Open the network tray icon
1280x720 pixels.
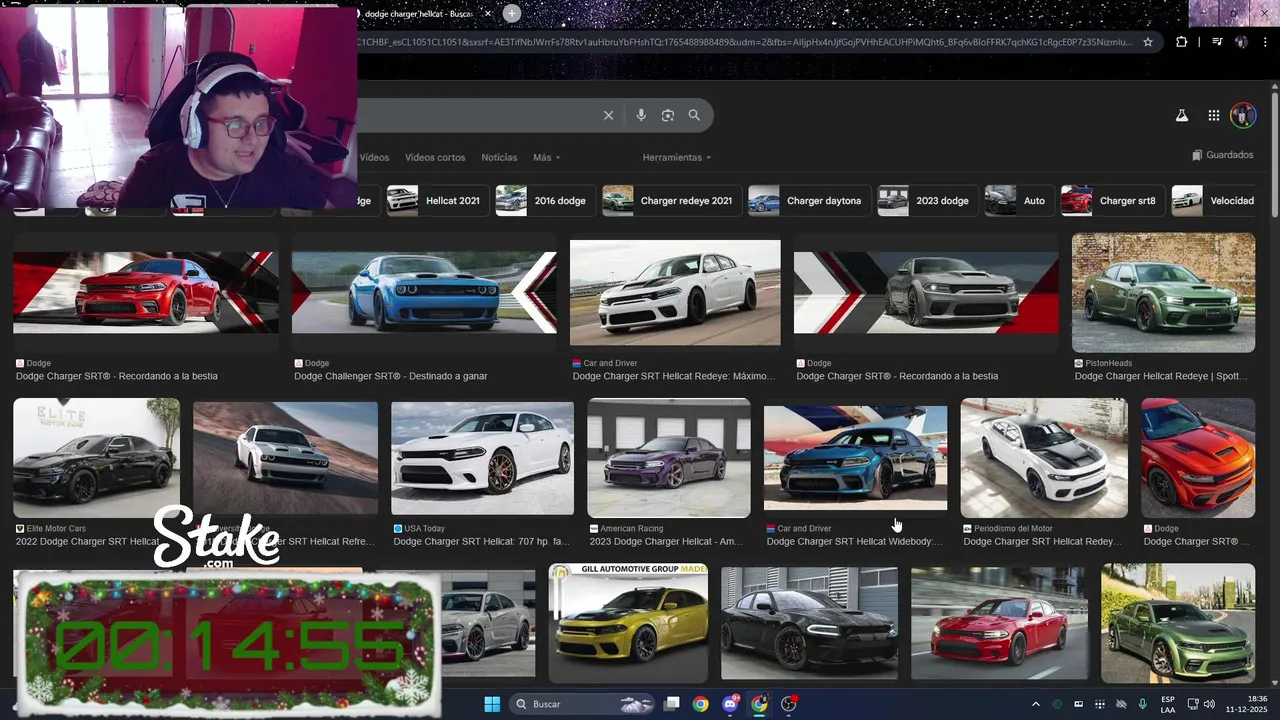[1193, 704]
